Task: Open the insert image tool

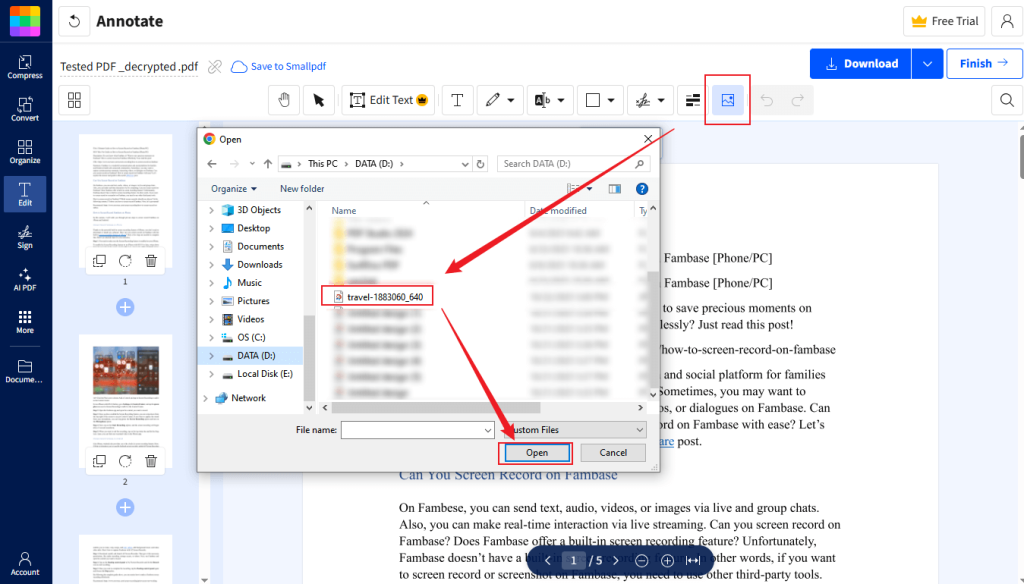Action: [x=727, y=99]
